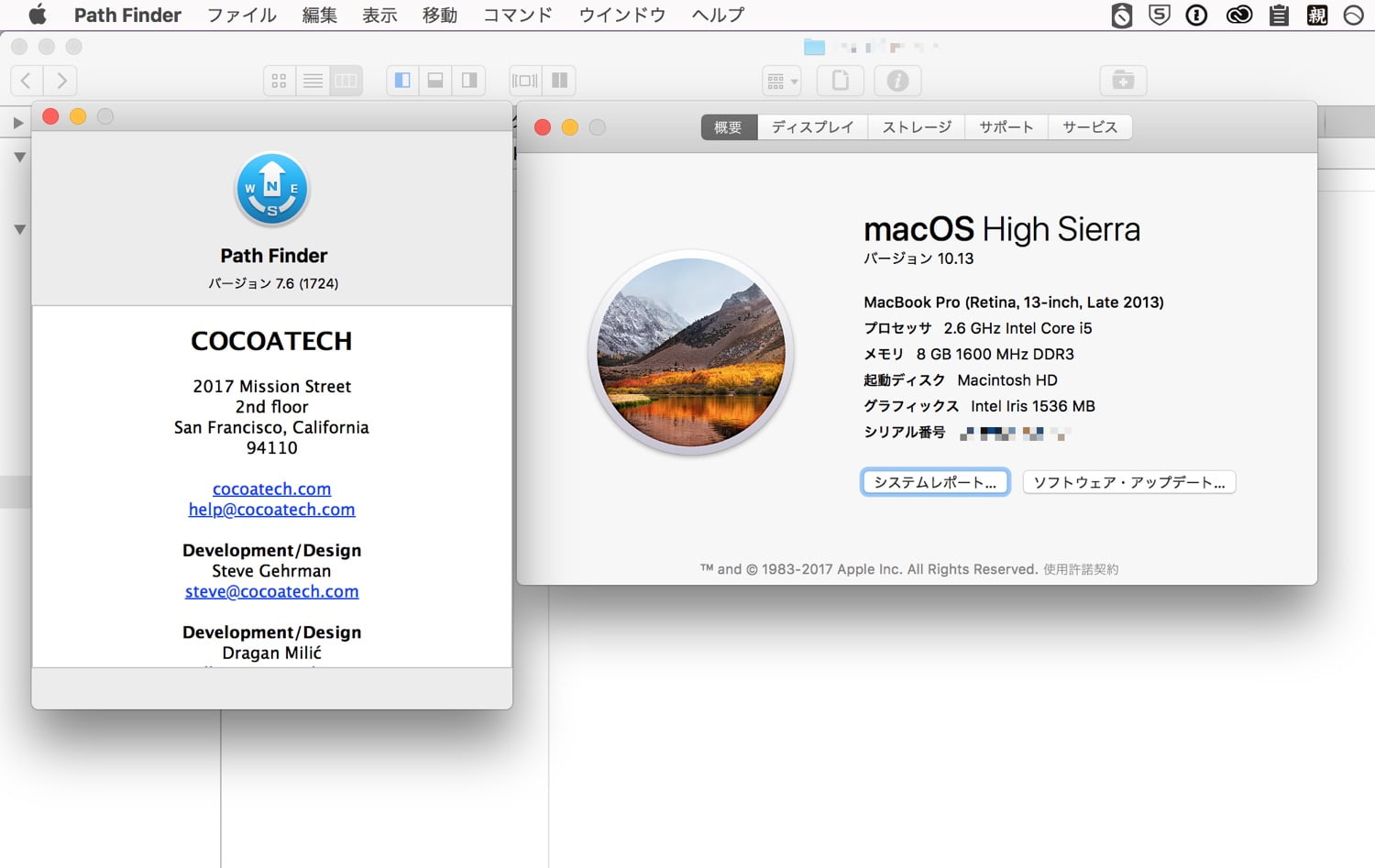The width and height of the screenshot is (1375, 868).
Task: Switch to the サービス tab
Action: [1090, 127]
